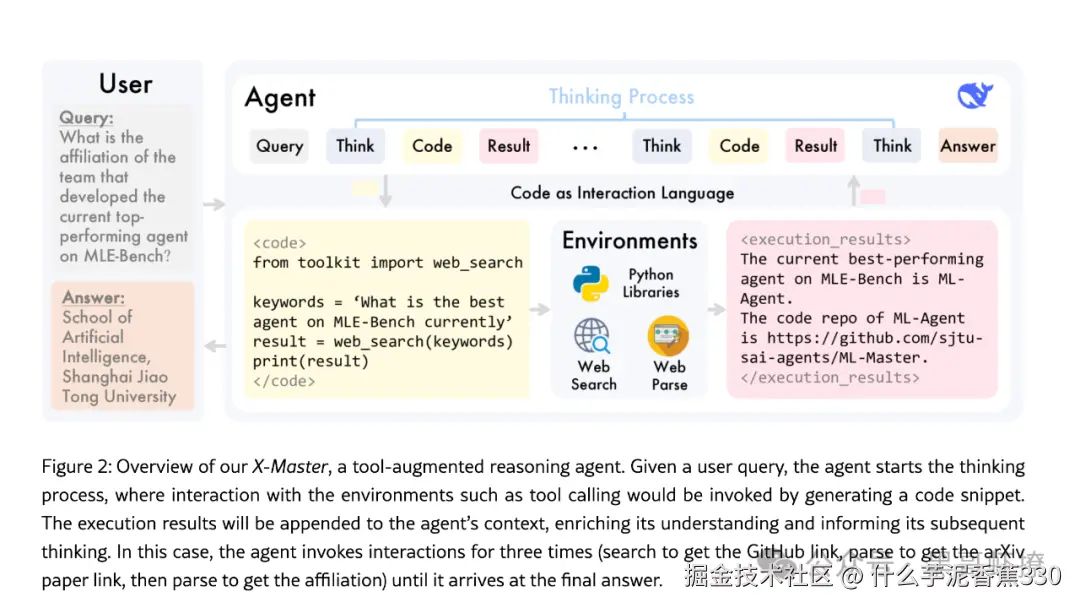
Task: Click the closing '</execution_results>' tag
Action: (x=830, y=377)
